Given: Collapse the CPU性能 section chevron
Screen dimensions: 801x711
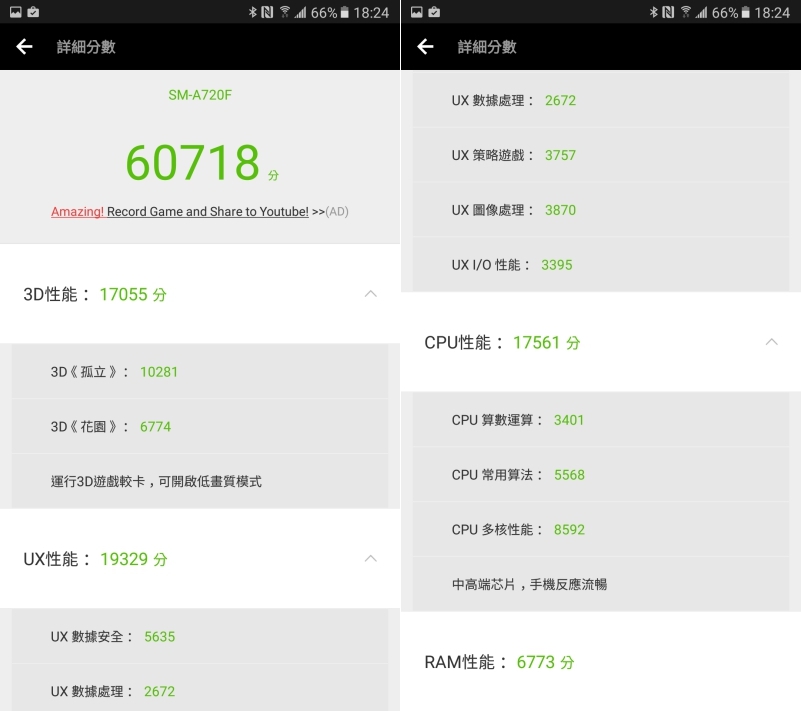Looking at the screenshot, I should click(x=772, y=342).
